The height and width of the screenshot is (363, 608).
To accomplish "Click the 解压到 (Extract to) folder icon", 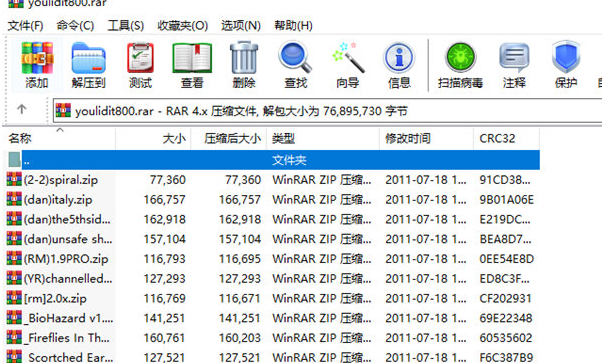I will pyautogui.click(x=88, y=58).
